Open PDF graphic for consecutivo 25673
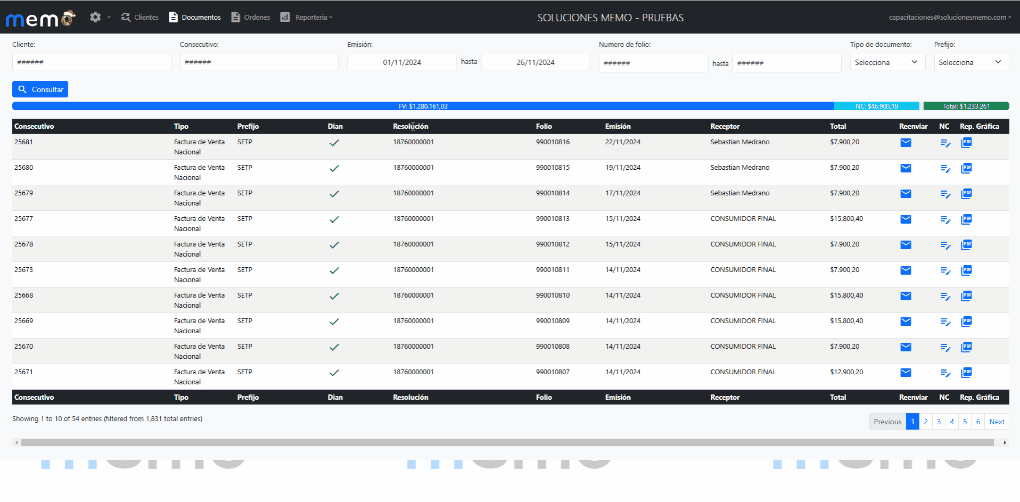The height and width of the screenshot is (502, 1020). (x=966, y=270)
